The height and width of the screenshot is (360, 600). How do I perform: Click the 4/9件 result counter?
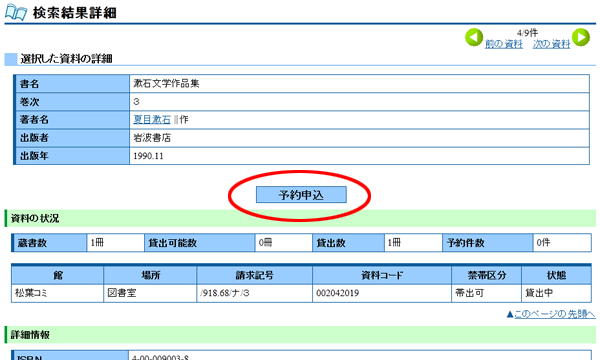pos(527,33)
